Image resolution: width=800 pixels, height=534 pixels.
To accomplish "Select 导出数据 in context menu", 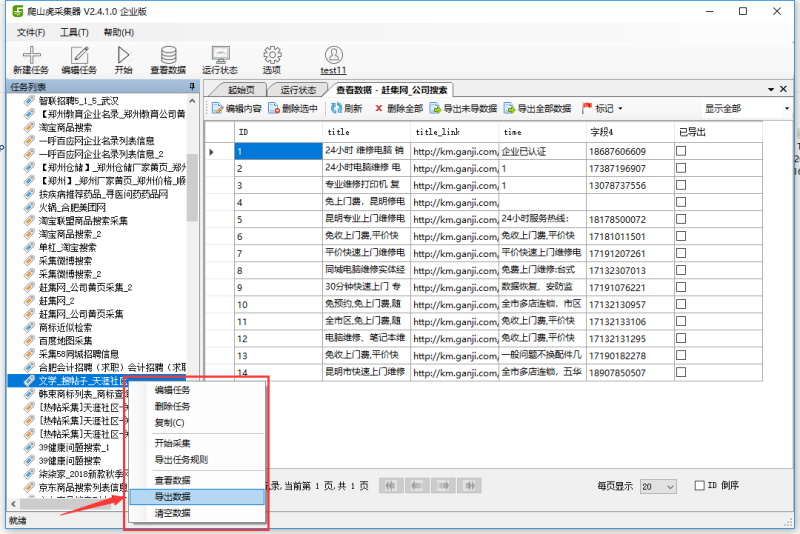I will 172,496.
